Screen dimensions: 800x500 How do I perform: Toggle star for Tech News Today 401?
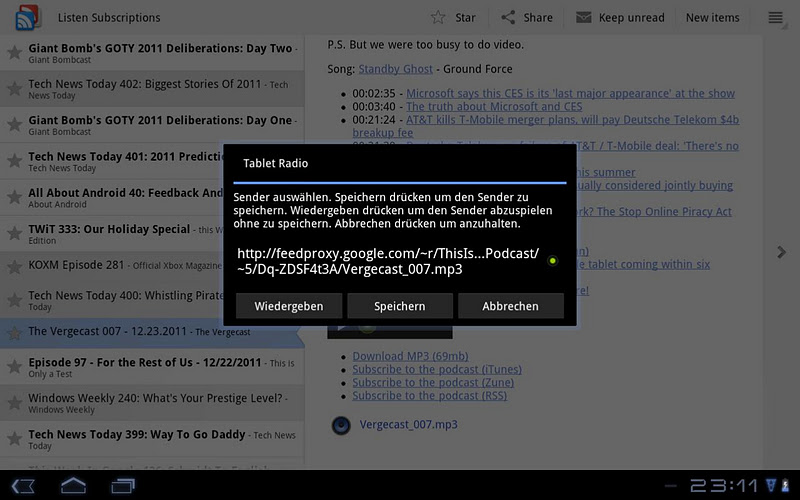pos(14,161)
